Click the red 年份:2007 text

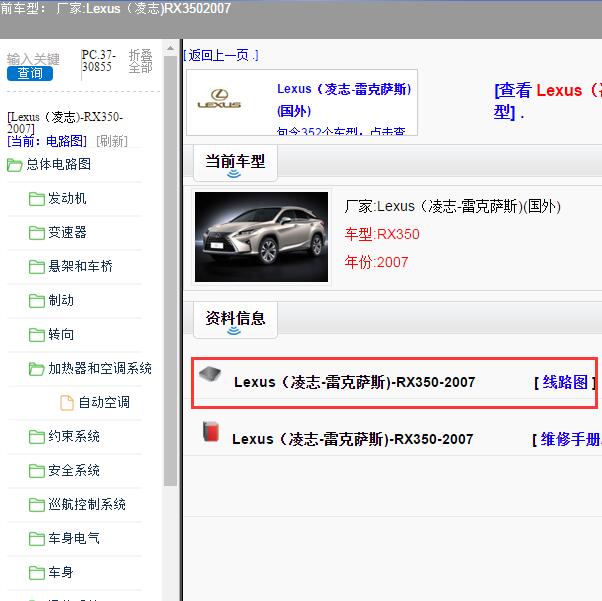pyautogui.click(x=376, y=262)
